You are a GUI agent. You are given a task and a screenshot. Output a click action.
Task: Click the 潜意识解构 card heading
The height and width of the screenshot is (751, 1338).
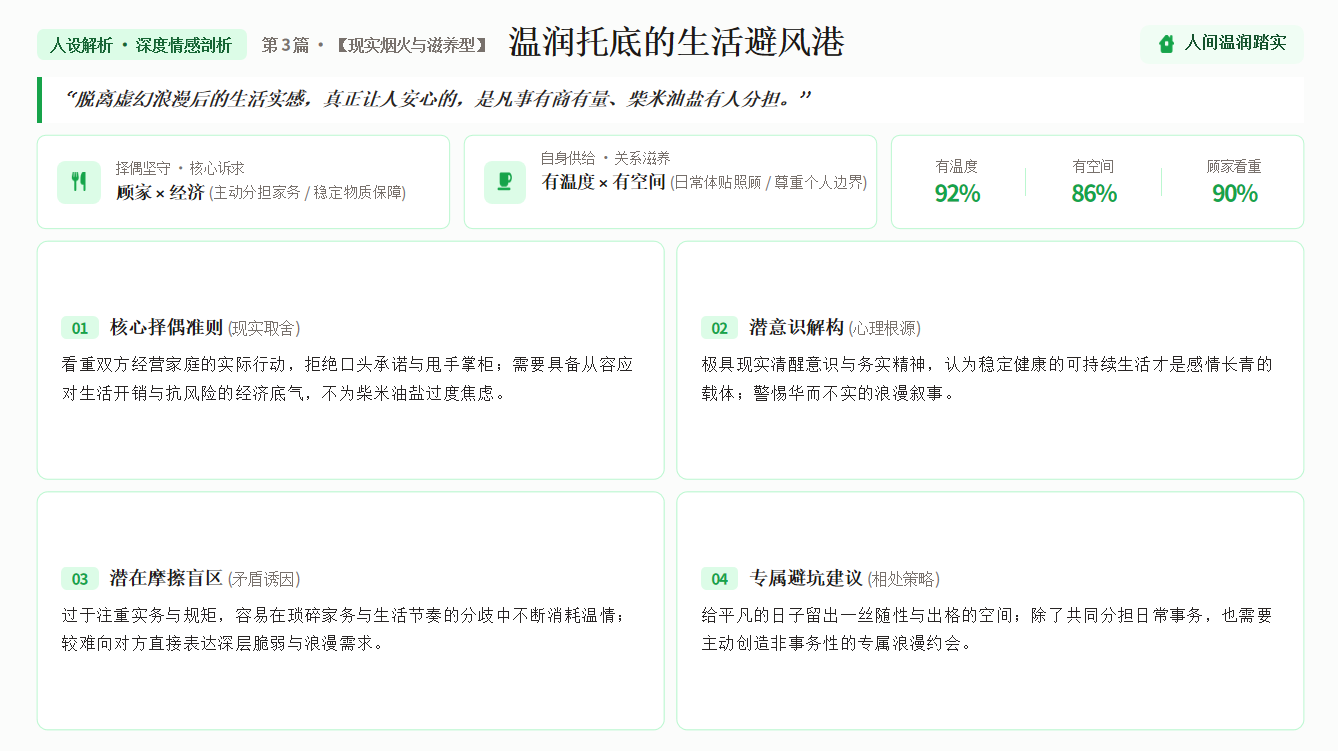tap(797, 328)
